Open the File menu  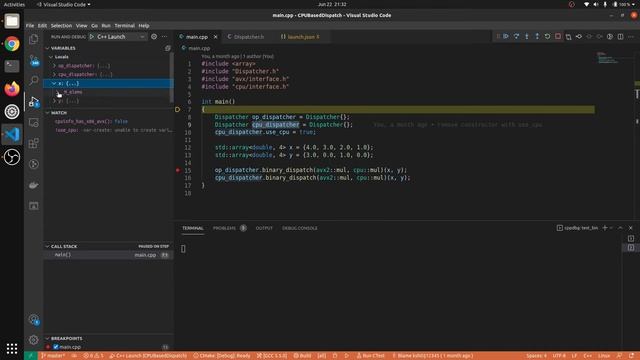pyautogui.click(x=30, y=25)
